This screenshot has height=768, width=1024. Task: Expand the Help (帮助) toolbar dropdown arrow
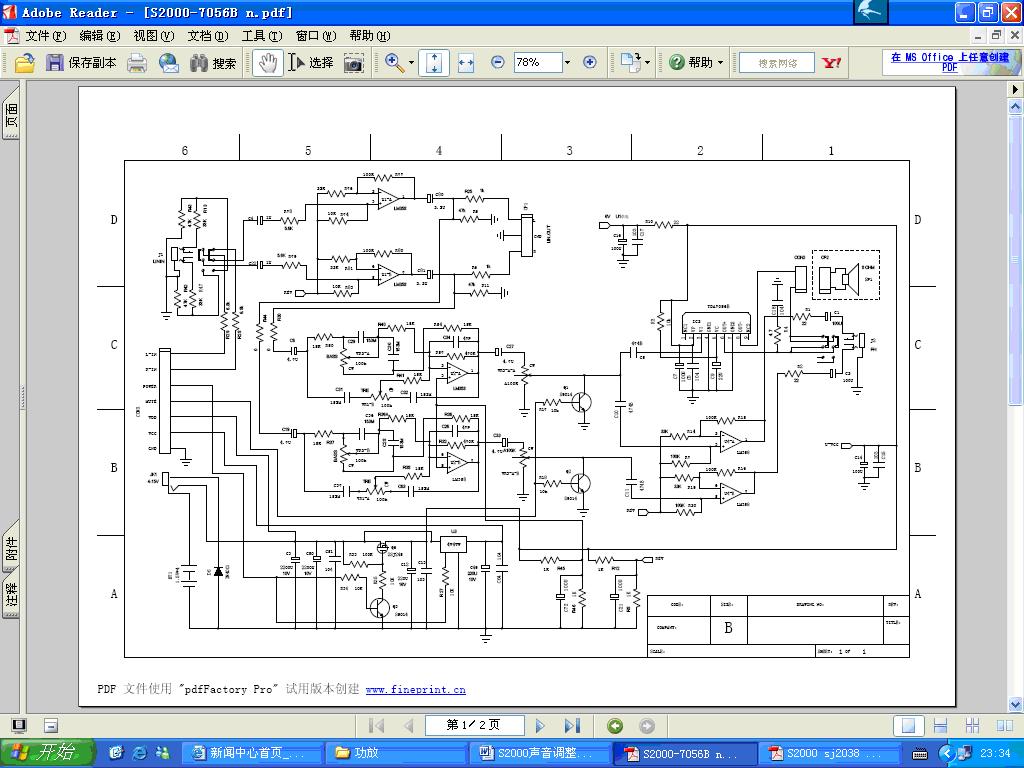pyautogui.click(x=721, y=63)
